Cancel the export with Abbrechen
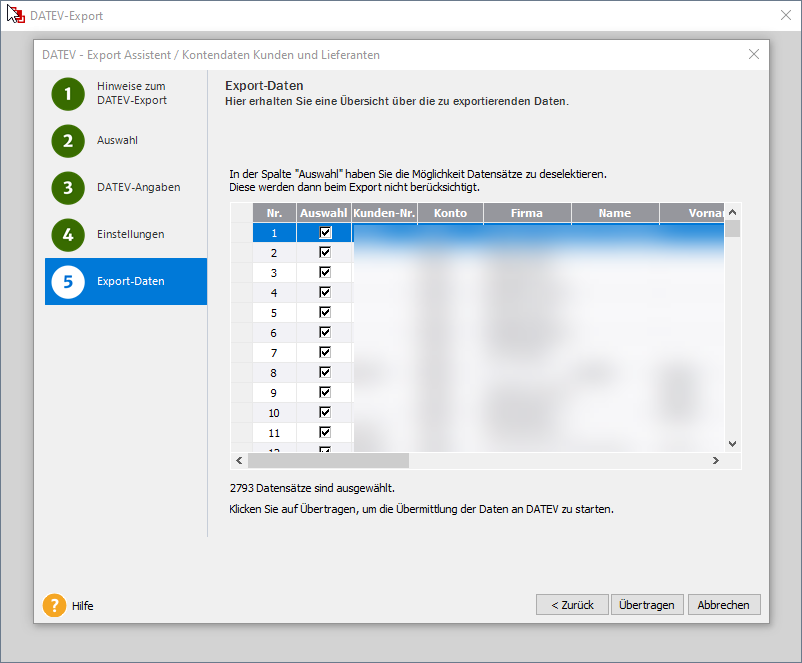This screenshot has height=663, width=802. coord(724,605)
